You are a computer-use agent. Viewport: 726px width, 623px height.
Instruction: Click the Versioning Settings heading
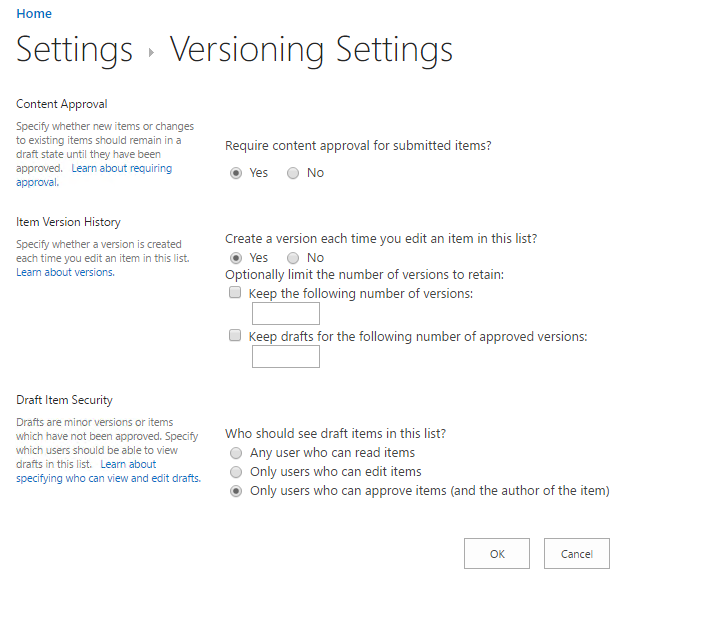coord(311,49)
